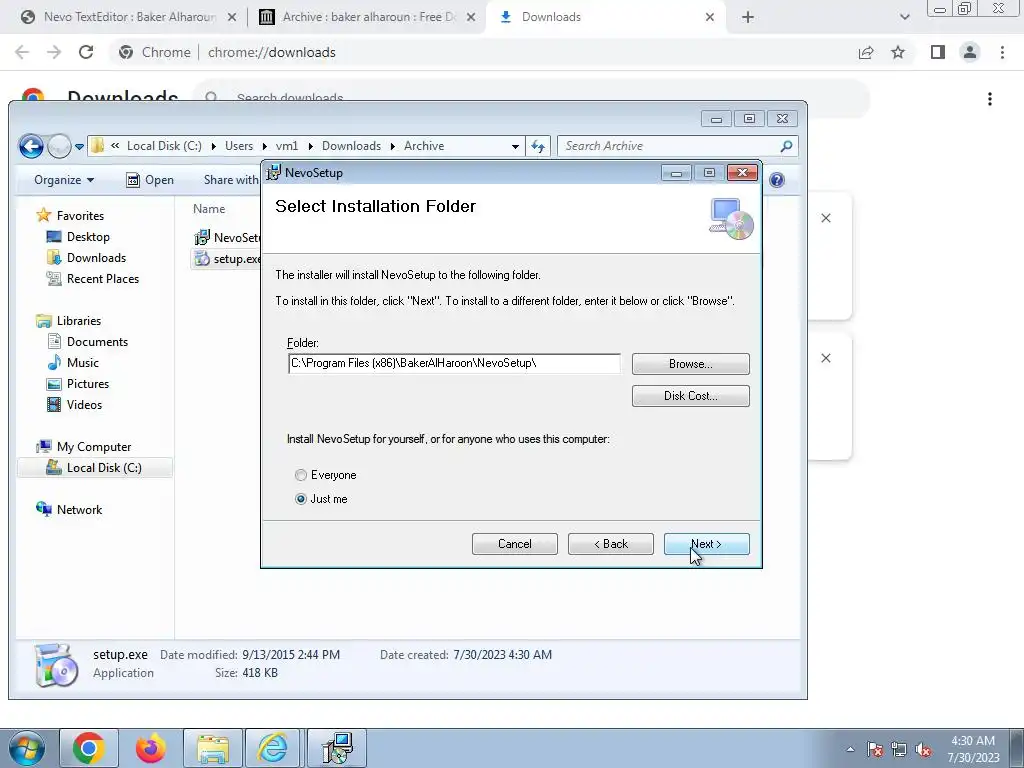Switch to Archive baker alharoun tab
The image size is (1024, 768).
(368, 17)
